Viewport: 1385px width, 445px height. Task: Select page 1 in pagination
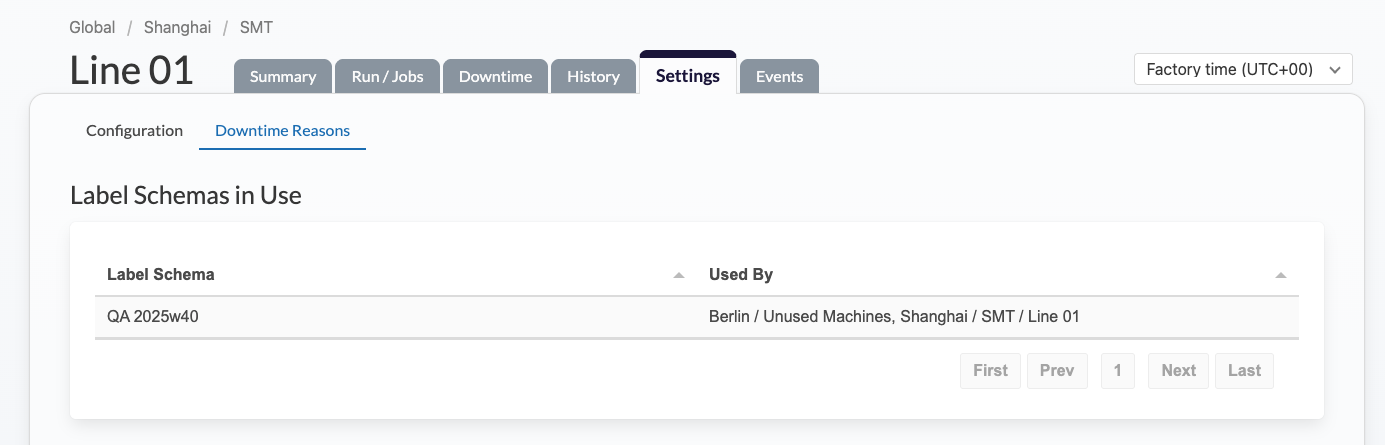pos(1117,371)
